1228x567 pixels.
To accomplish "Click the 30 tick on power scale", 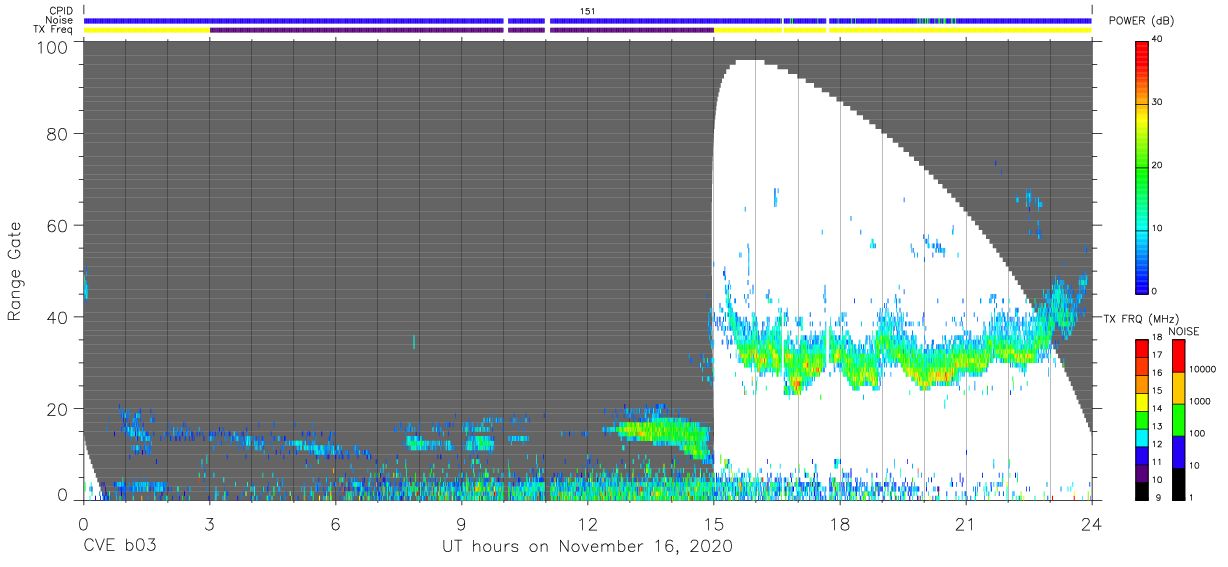I will (1158, 103).
